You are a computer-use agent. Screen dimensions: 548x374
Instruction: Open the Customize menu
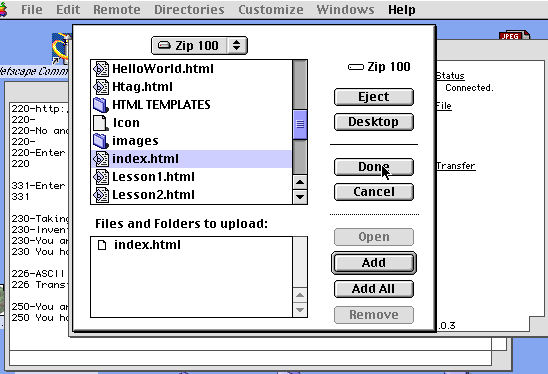coord(271,9)
